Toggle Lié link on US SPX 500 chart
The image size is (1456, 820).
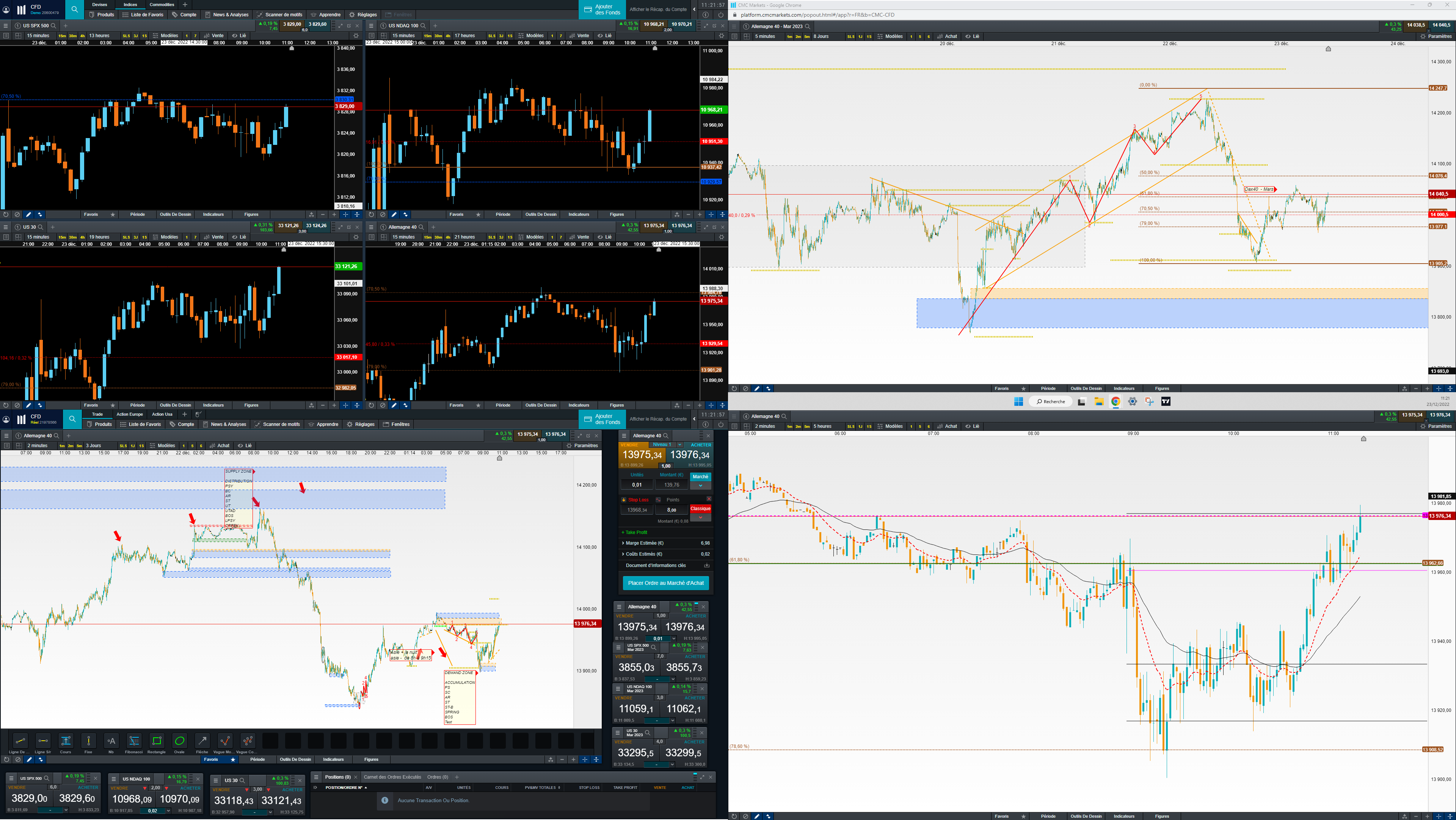239,36
